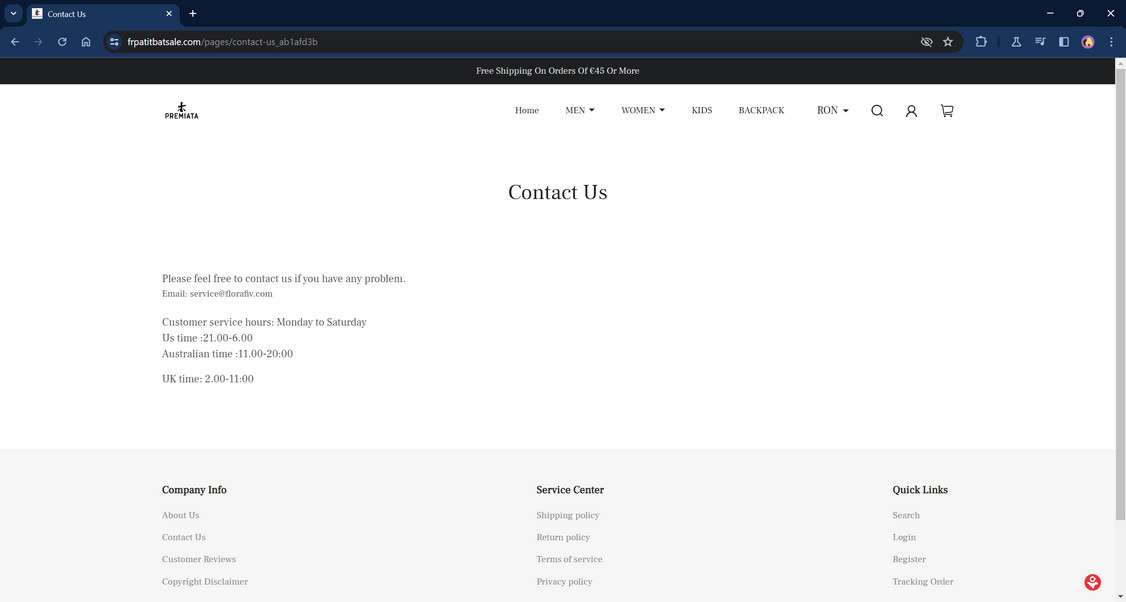Open the account icon in the header
This screenshot has width=1126, height=602.
point(911,110)
